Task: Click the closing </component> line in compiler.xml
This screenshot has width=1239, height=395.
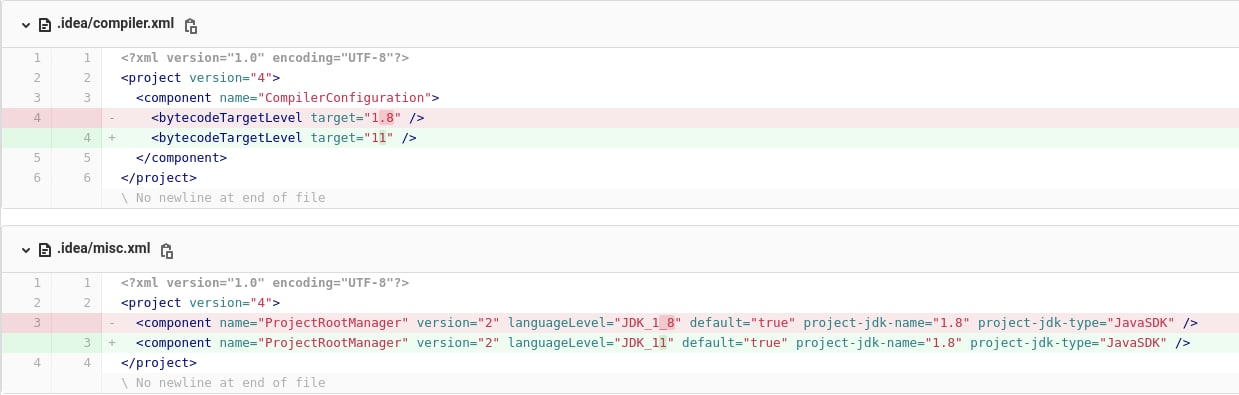Action: (x=670, y=158)
